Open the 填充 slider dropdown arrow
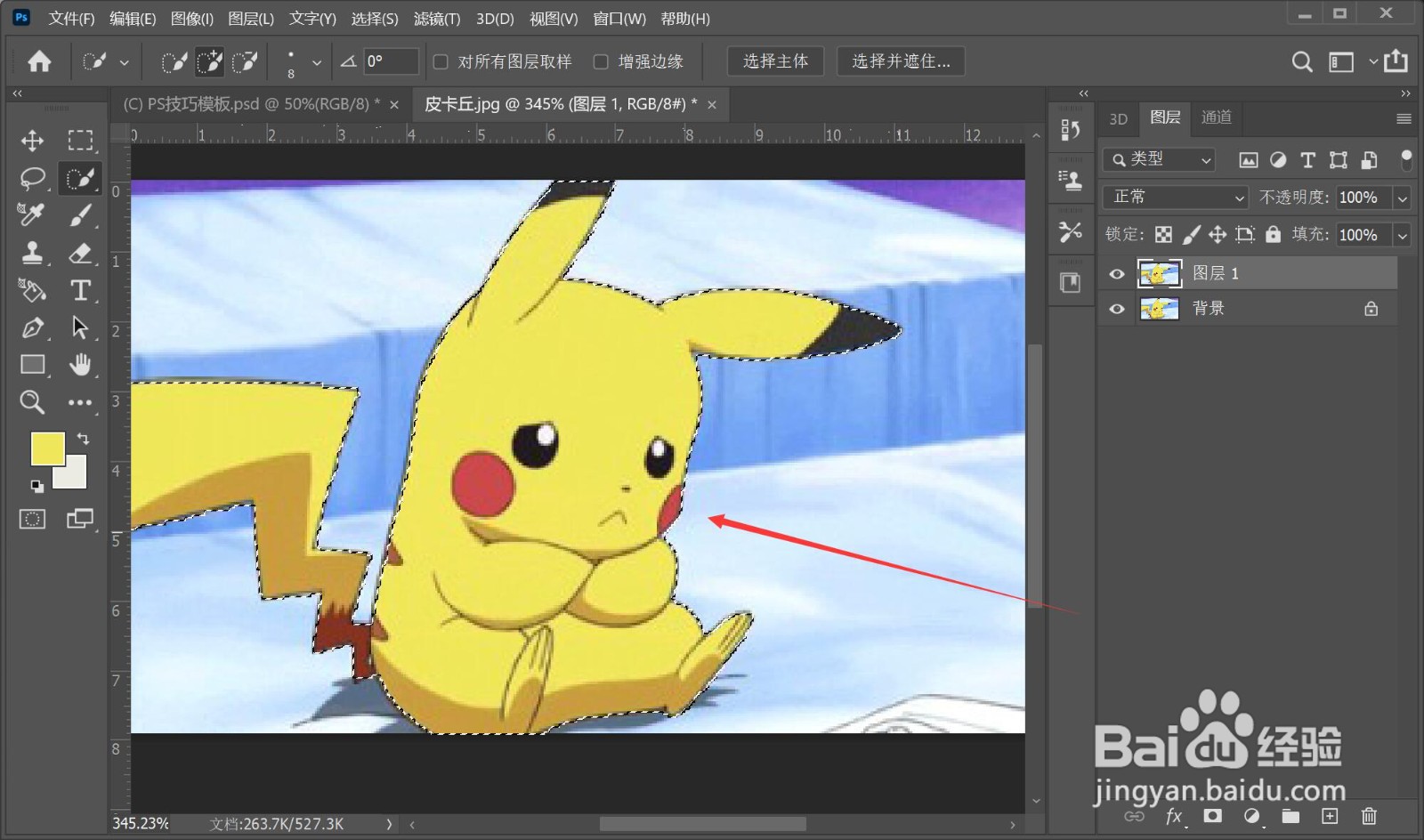The height and width of the screenshot is (840, 1424). pos(1403,235)
